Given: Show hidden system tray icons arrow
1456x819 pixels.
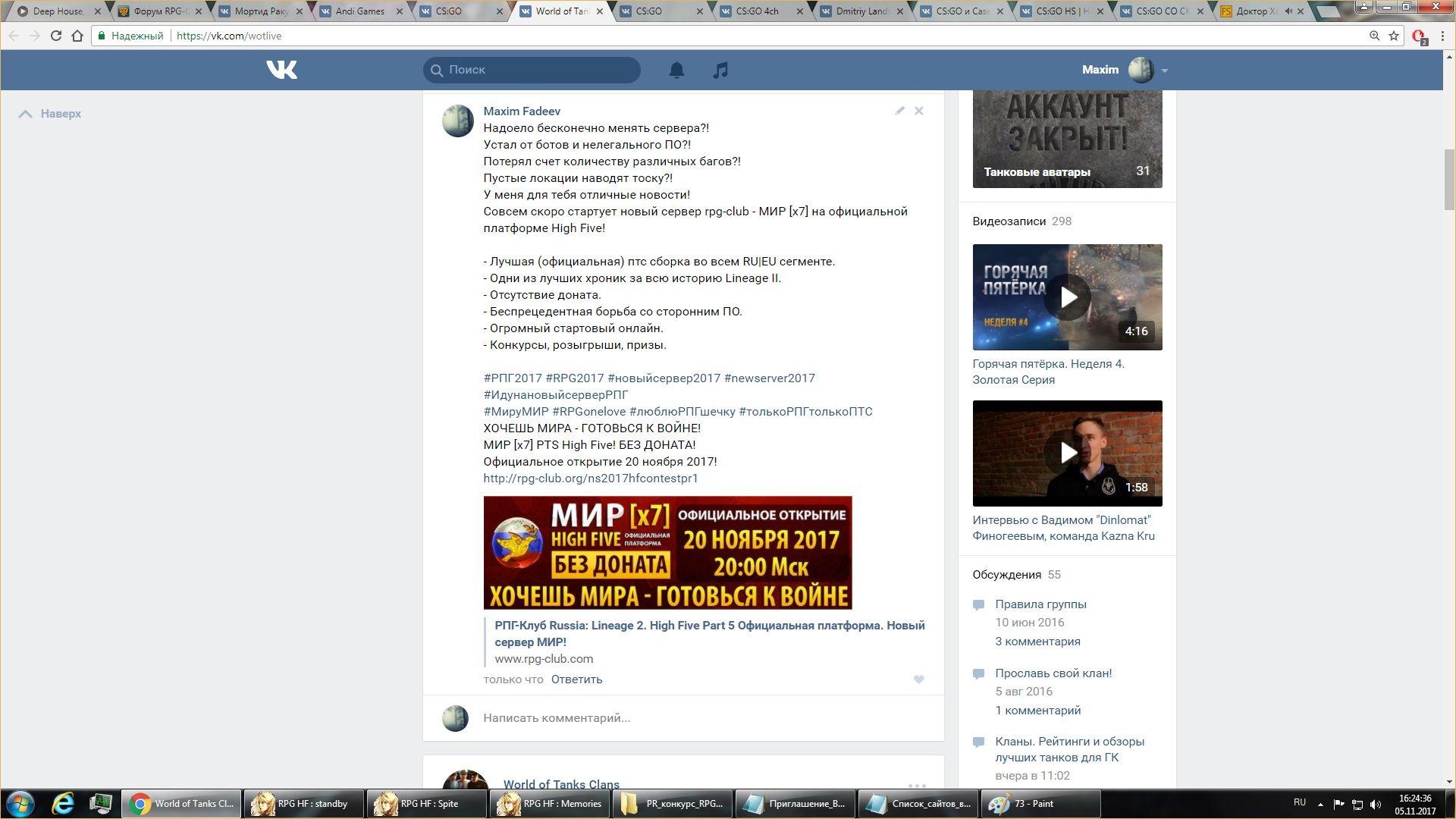Looking at the screenshot, I should 1320,804.
